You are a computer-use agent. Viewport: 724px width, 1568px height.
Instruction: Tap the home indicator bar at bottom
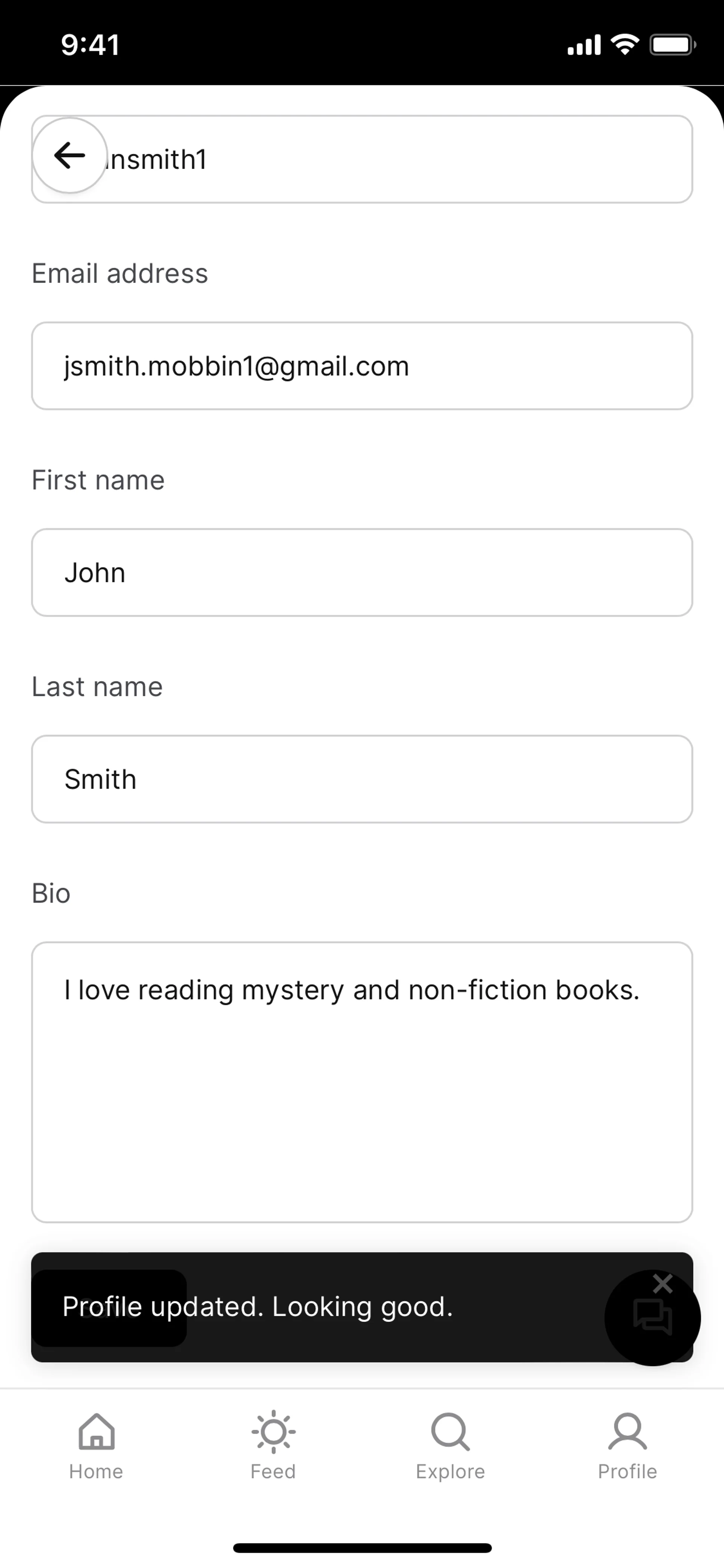pos(362,1548)
